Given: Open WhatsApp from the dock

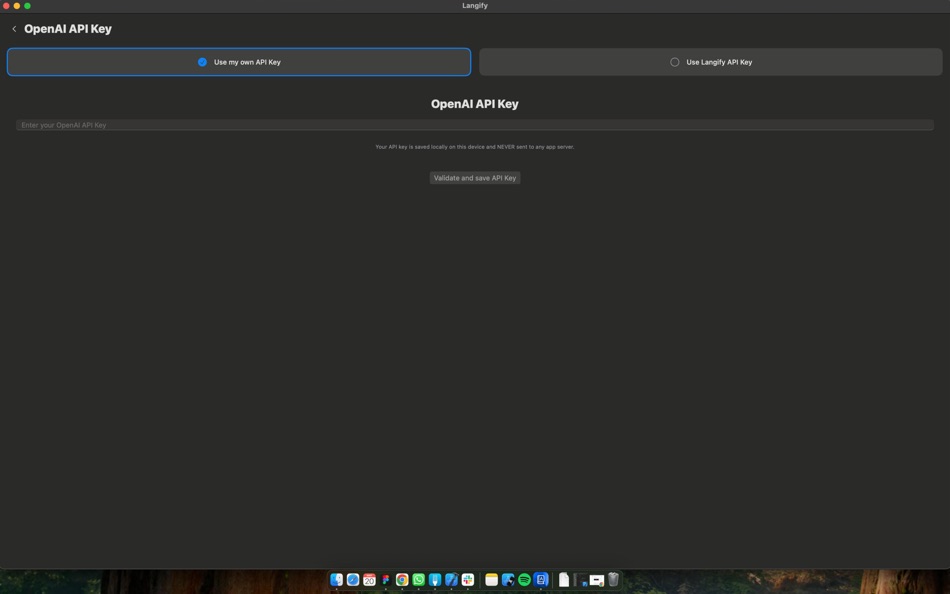Looking at the screenshot, I should (418, 579).
